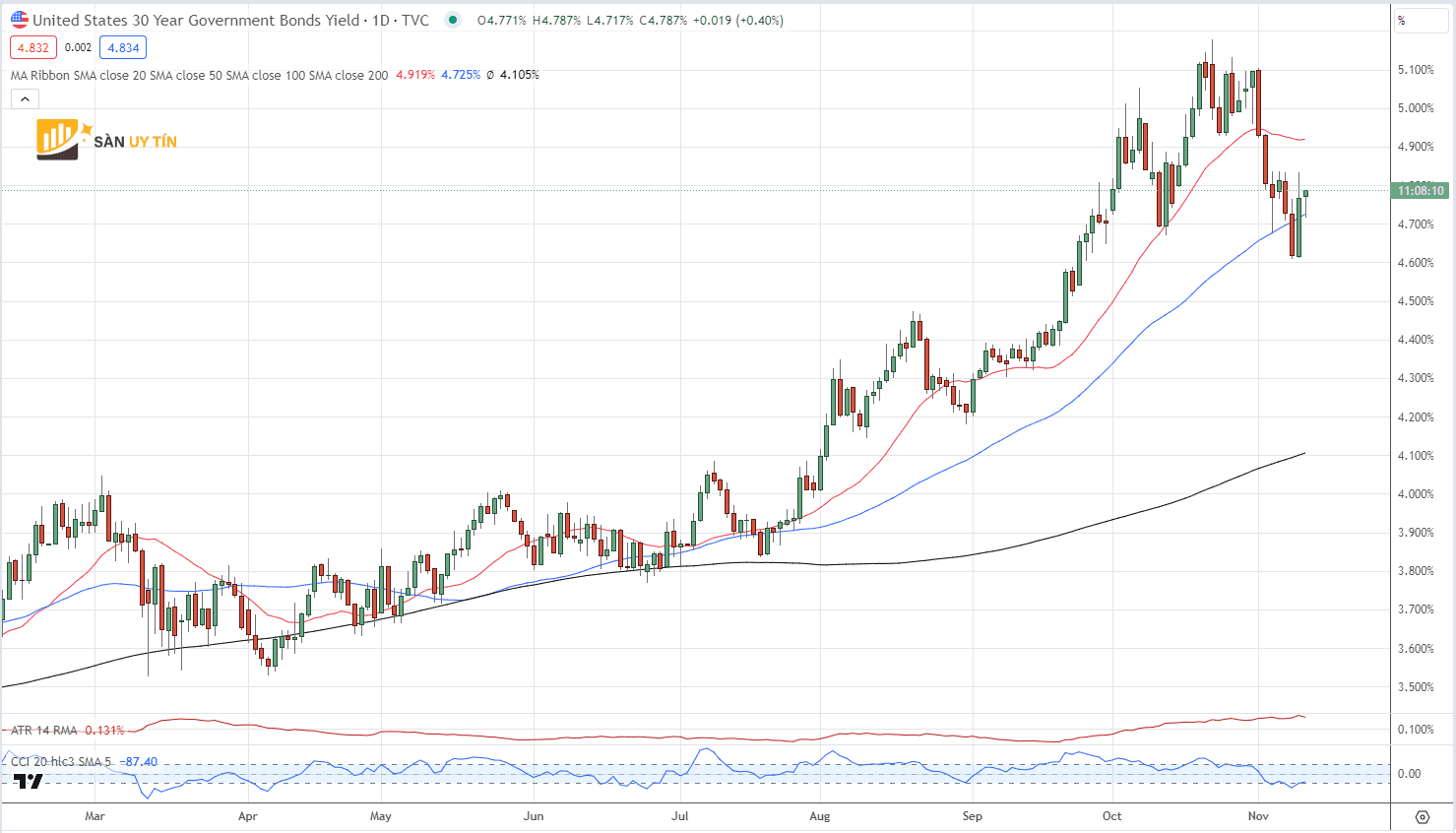This screenshot has width=1456, height=833.
Task: Click the 0.100% ATR scale label
Action: click(1416, 730)
